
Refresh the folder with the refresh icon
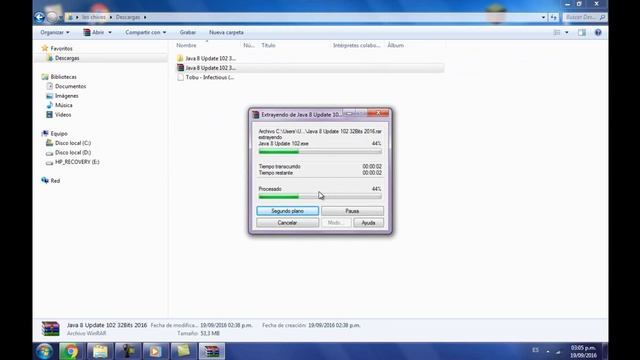click(553, 17)
